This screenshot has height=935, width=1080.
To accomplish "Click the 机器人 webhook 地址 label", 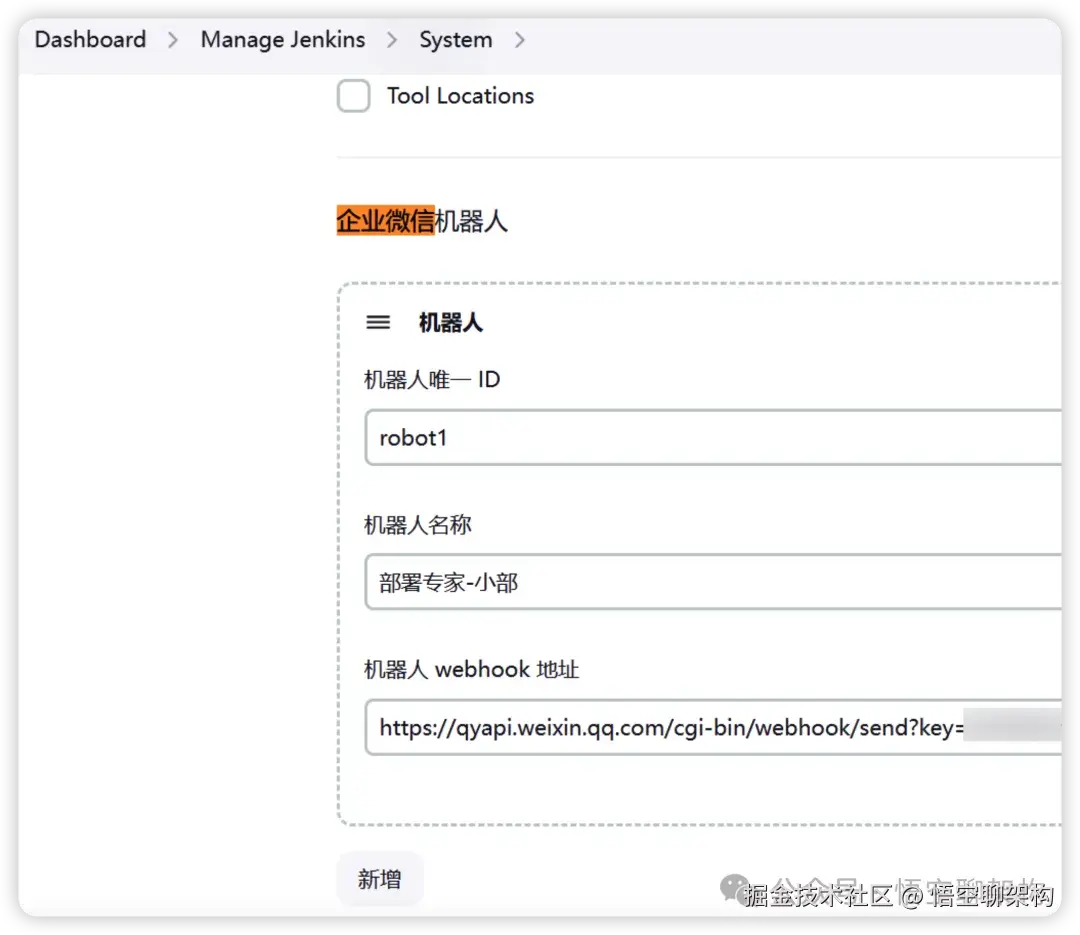I will [x=471, y=669].
